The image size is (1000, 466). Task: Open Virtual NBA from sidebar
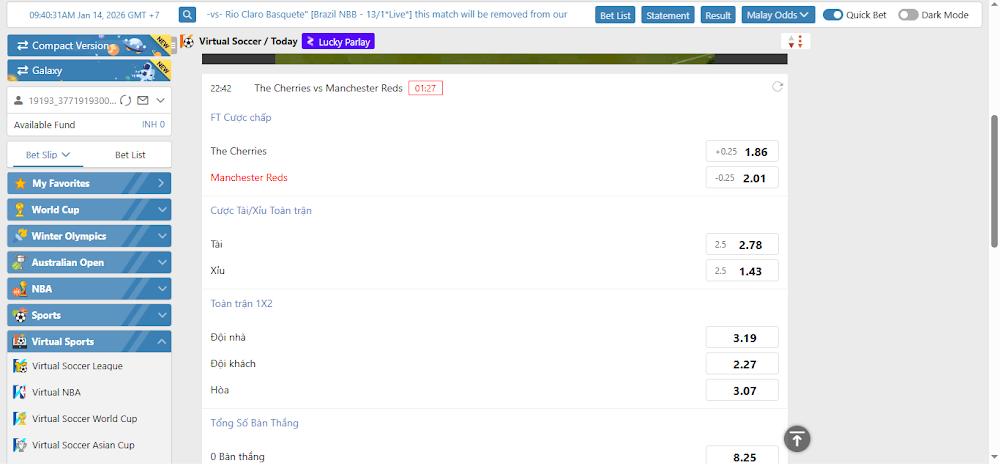click(x=56, y=392)
